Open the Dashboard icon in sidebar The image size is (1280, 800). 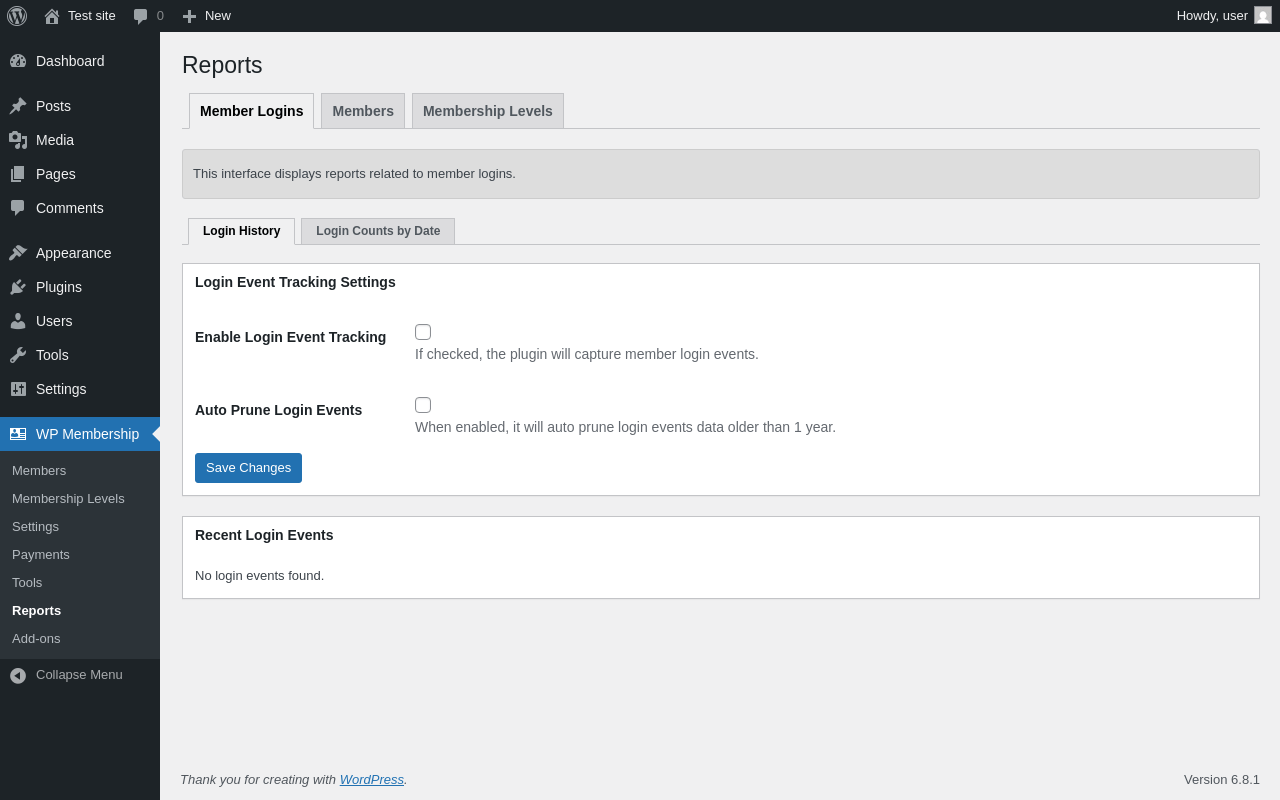tap(18, 61)
